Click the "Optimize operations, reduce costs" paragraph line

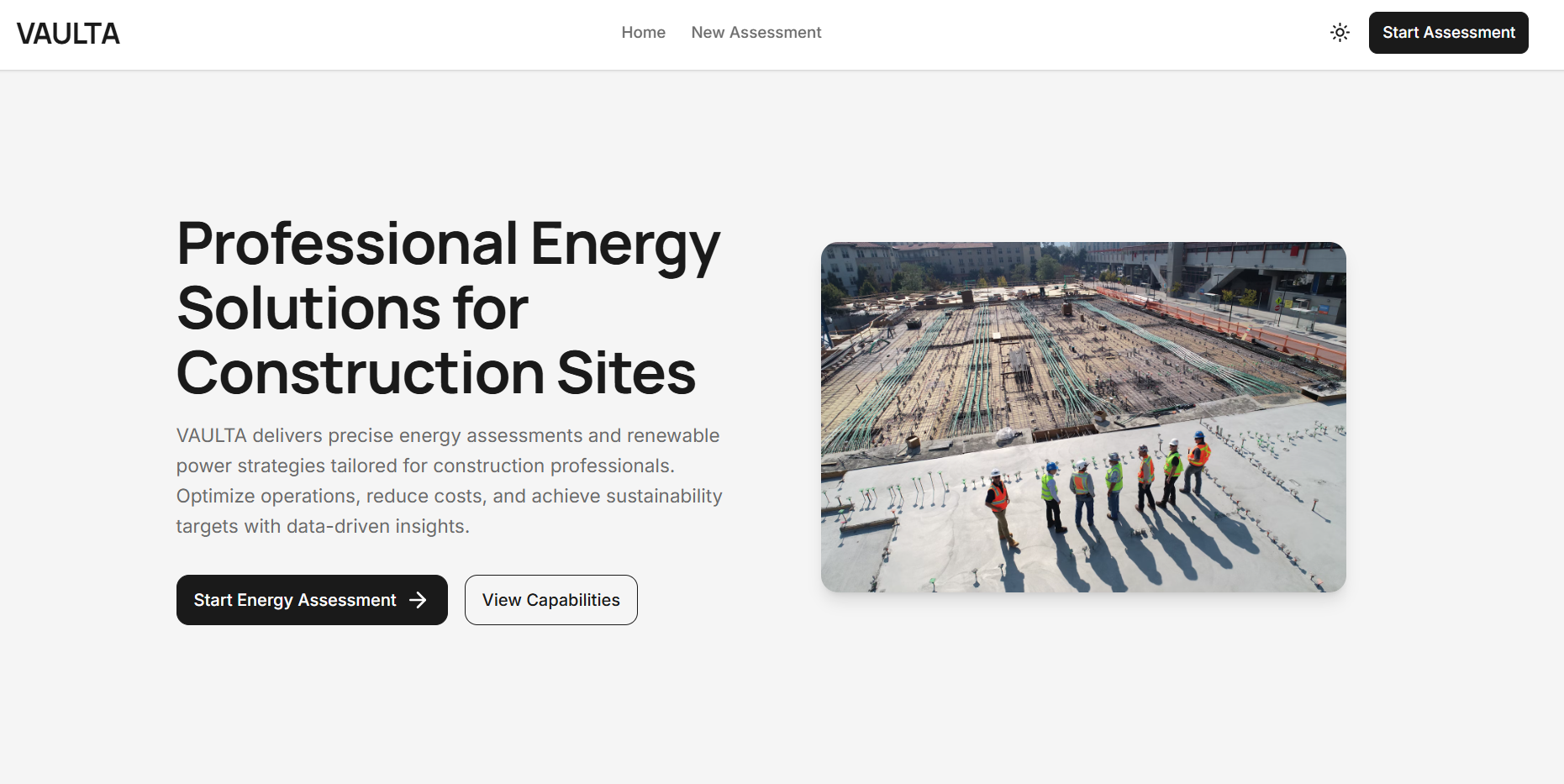click(449, 496)
